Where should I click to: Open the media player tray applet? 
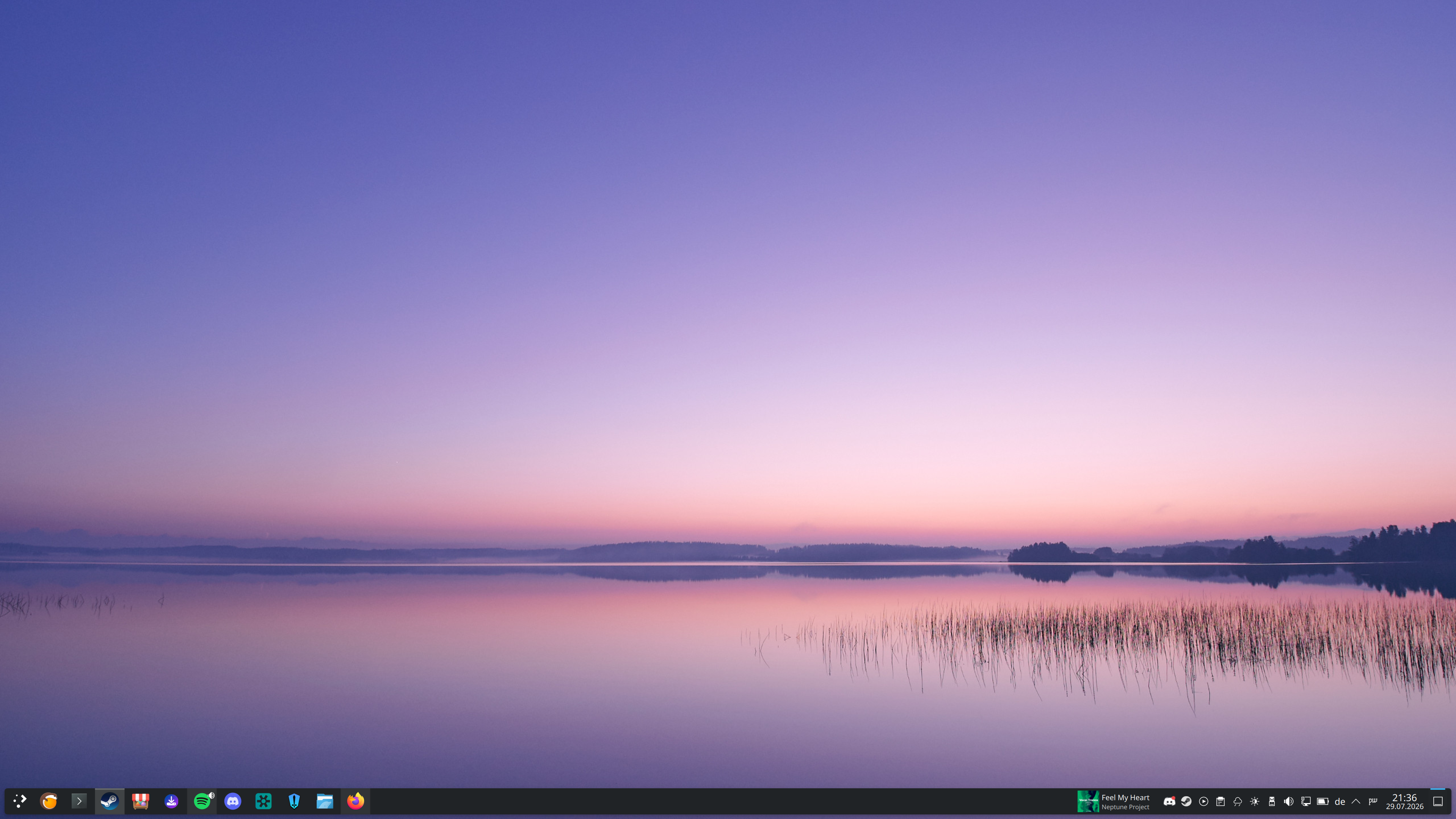tap(1203, 802)
